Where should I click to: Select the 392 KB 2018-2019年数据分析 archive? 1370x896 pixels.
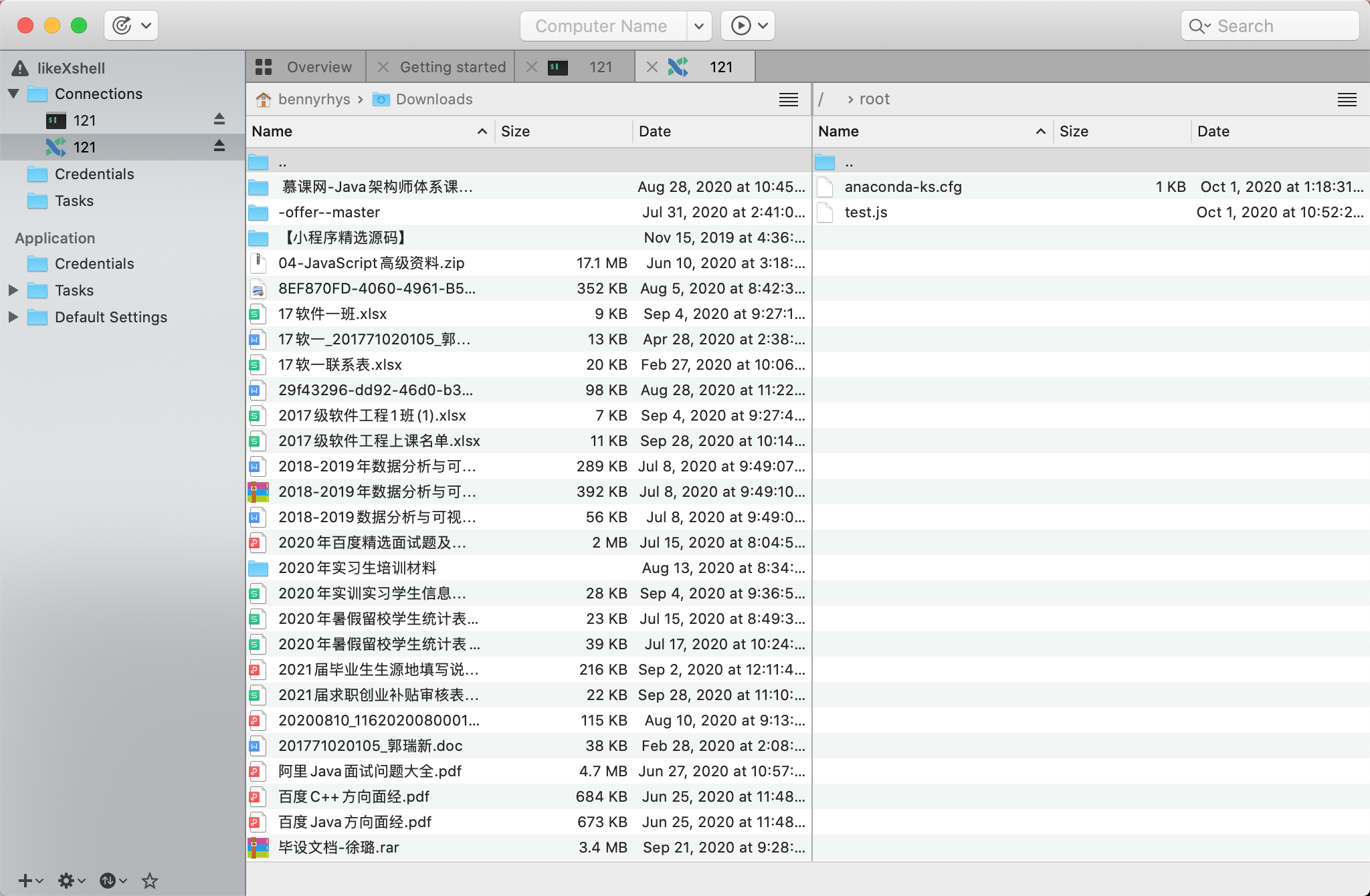click(528, 491)
